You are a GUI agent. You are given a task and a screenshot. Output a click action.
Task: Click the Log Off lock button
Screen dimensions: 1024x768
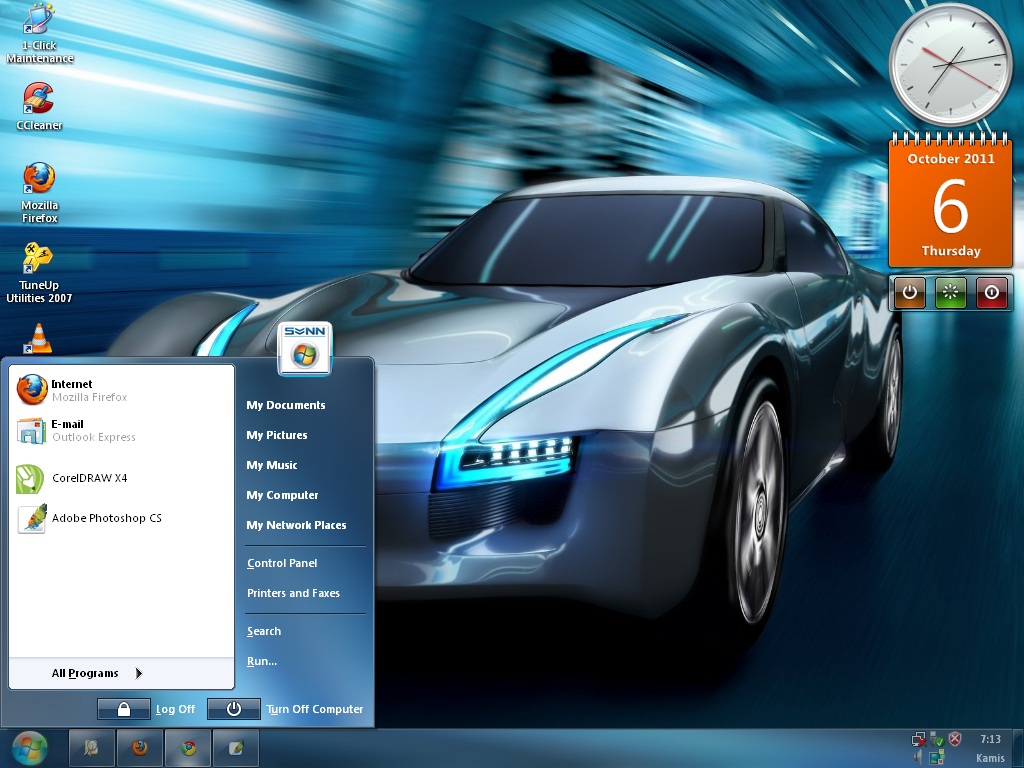click(124, 709)
